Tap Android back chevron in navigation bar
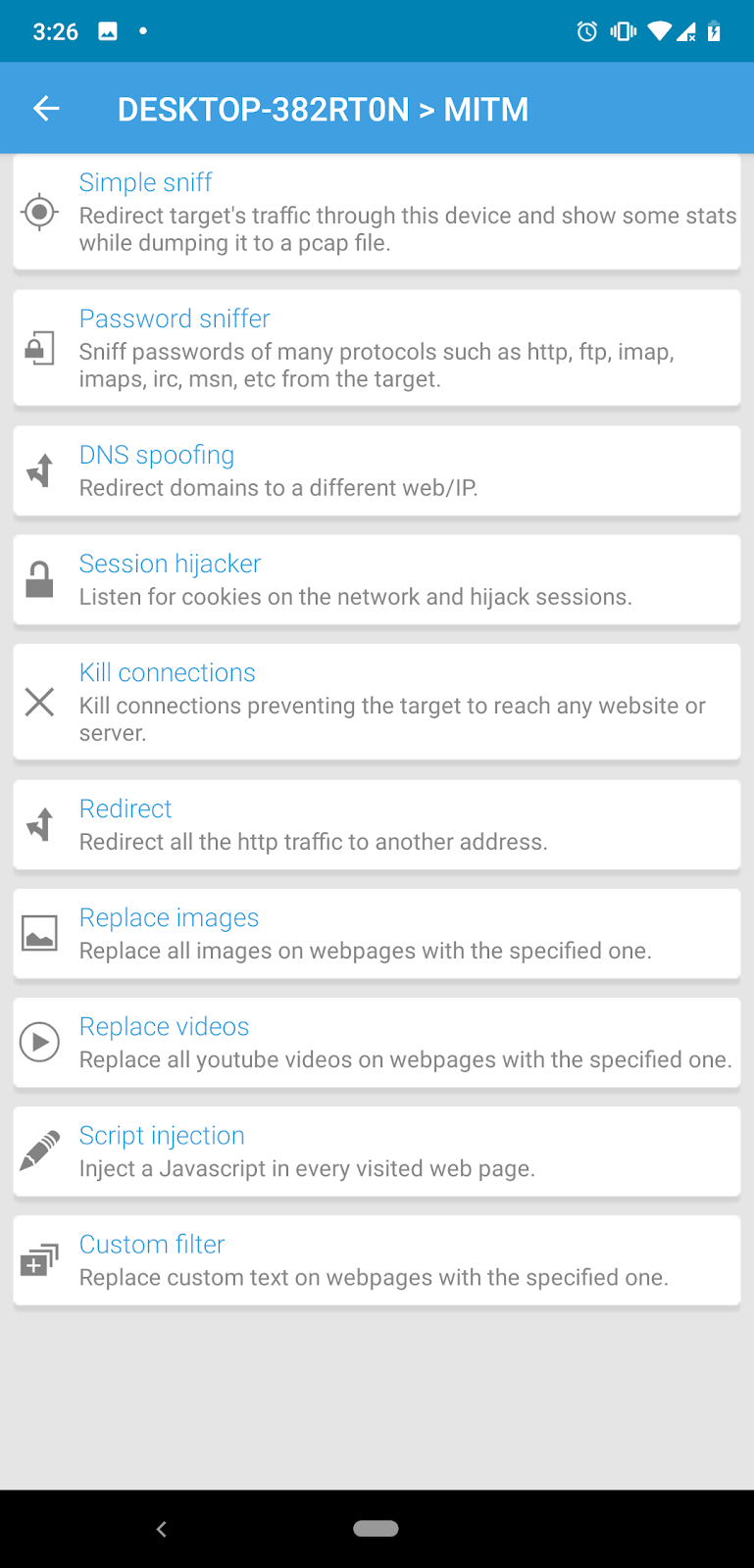Viewport: 754px width, 1568px height. [162, 1529]
